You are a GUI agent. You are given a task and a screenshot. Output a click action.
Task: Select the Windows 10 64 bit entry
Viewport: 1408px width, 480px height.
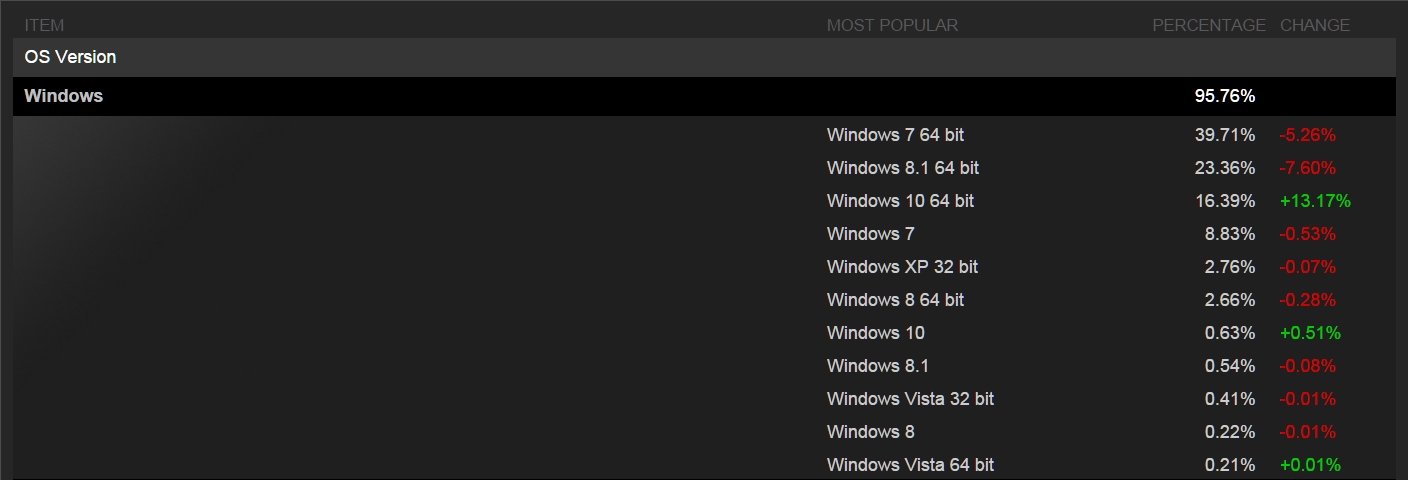[x=900, y=201]
